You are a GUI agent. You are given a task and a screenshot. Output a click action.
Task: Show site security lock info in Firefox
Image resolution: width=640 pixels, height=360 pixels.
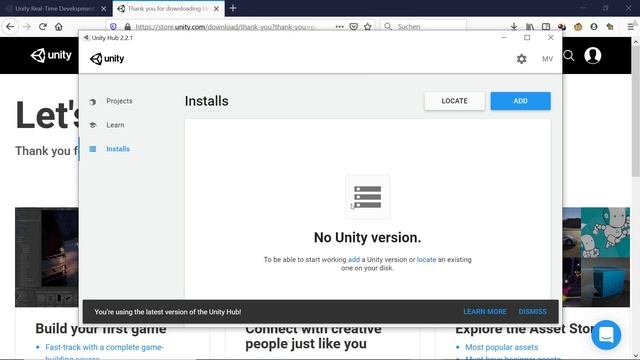[128, 27]
